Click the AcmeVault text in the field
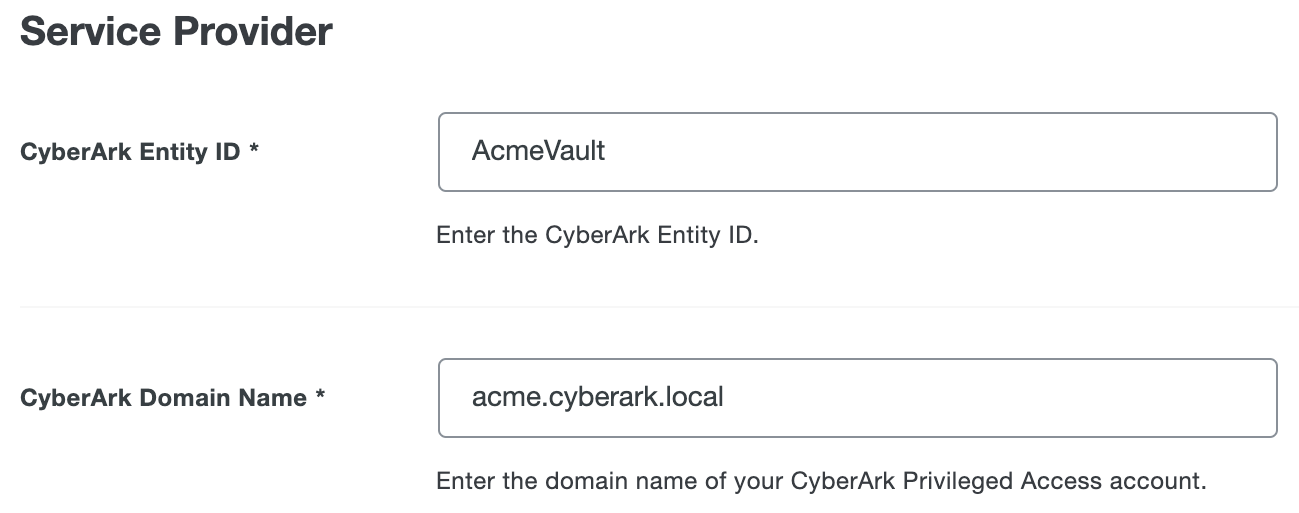Image resolution: width=1299 pixels, height=513 pixels. 538,152
